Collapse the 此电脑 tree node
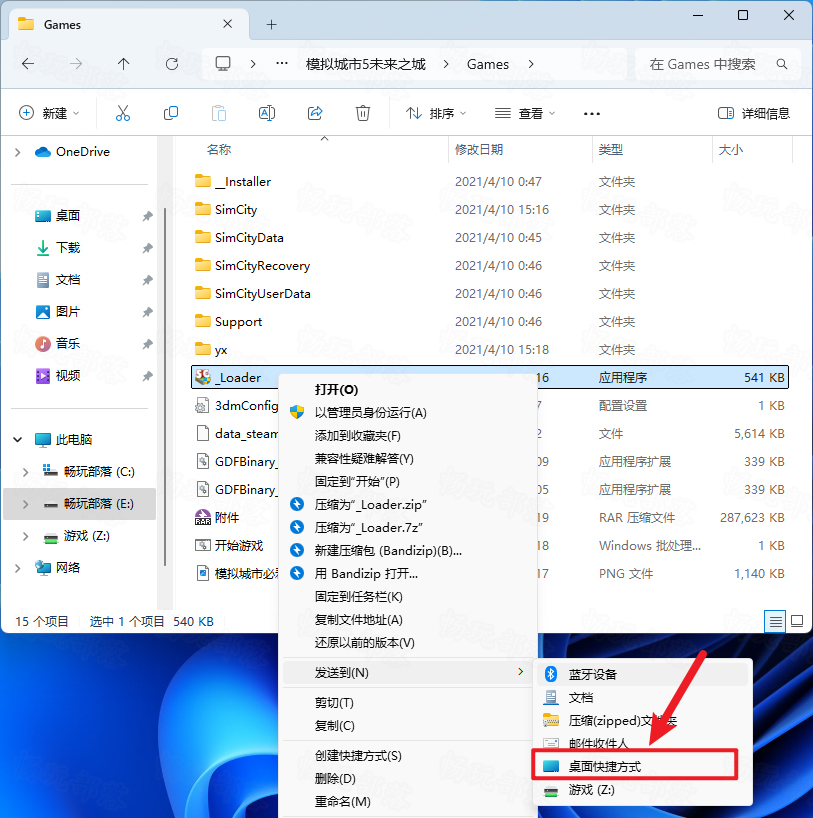The height and width of the screenshot is (818, 813). click(x=18, y=440)
